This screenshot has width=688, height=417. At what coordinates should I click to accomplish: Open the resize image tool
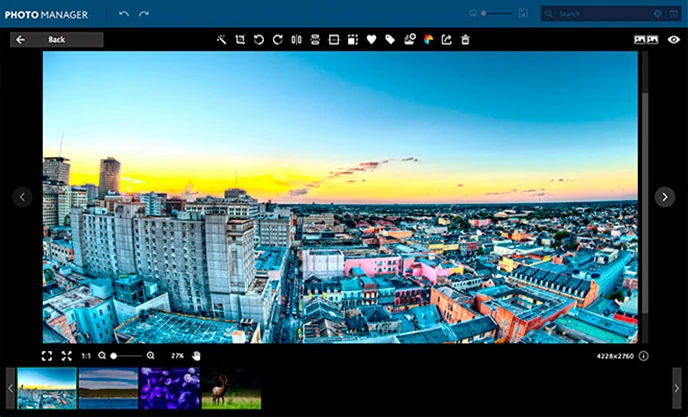[334, 40]
